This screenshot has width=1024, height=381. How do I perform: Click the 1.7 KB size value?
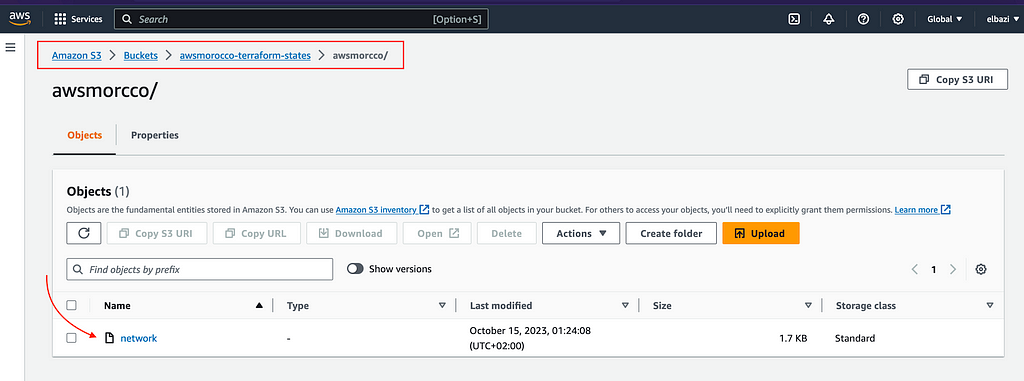click(793, 338)
